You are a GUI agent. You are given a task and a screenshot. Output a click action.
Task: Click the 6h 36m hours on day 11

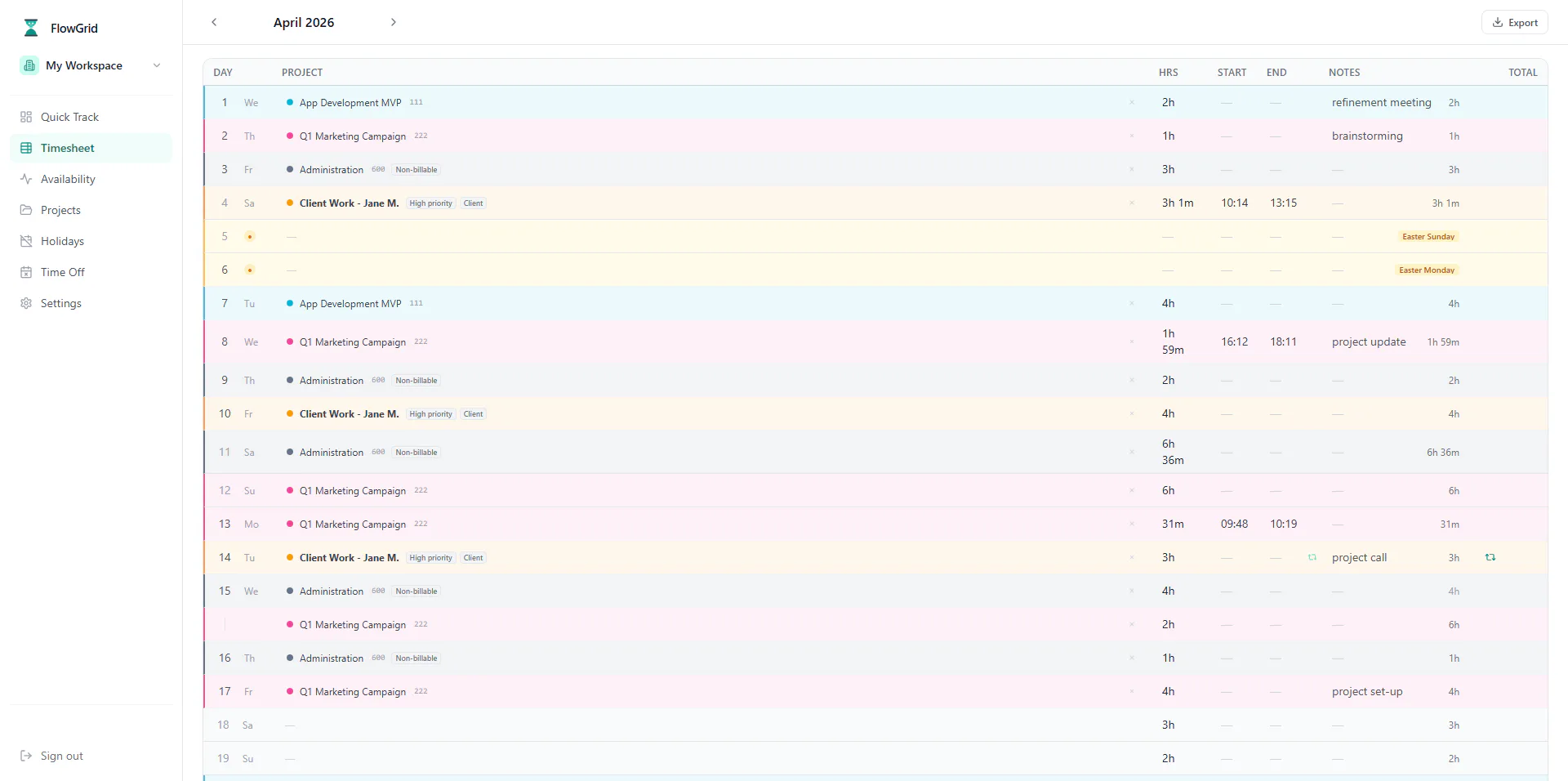point(1173,452)
